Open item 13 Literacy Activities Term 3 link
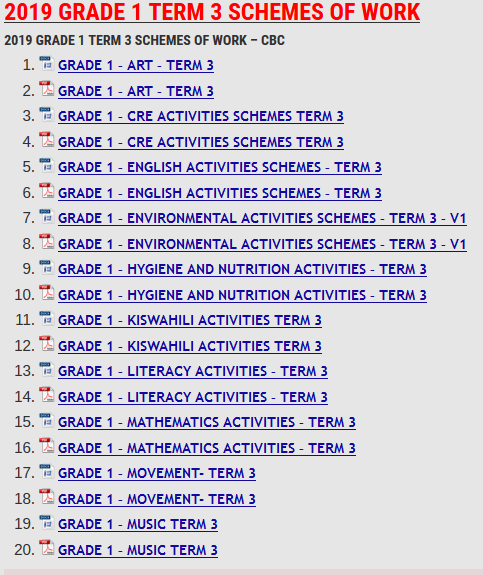Viewport: 483px width, 575px height. [x=193, y=371]
